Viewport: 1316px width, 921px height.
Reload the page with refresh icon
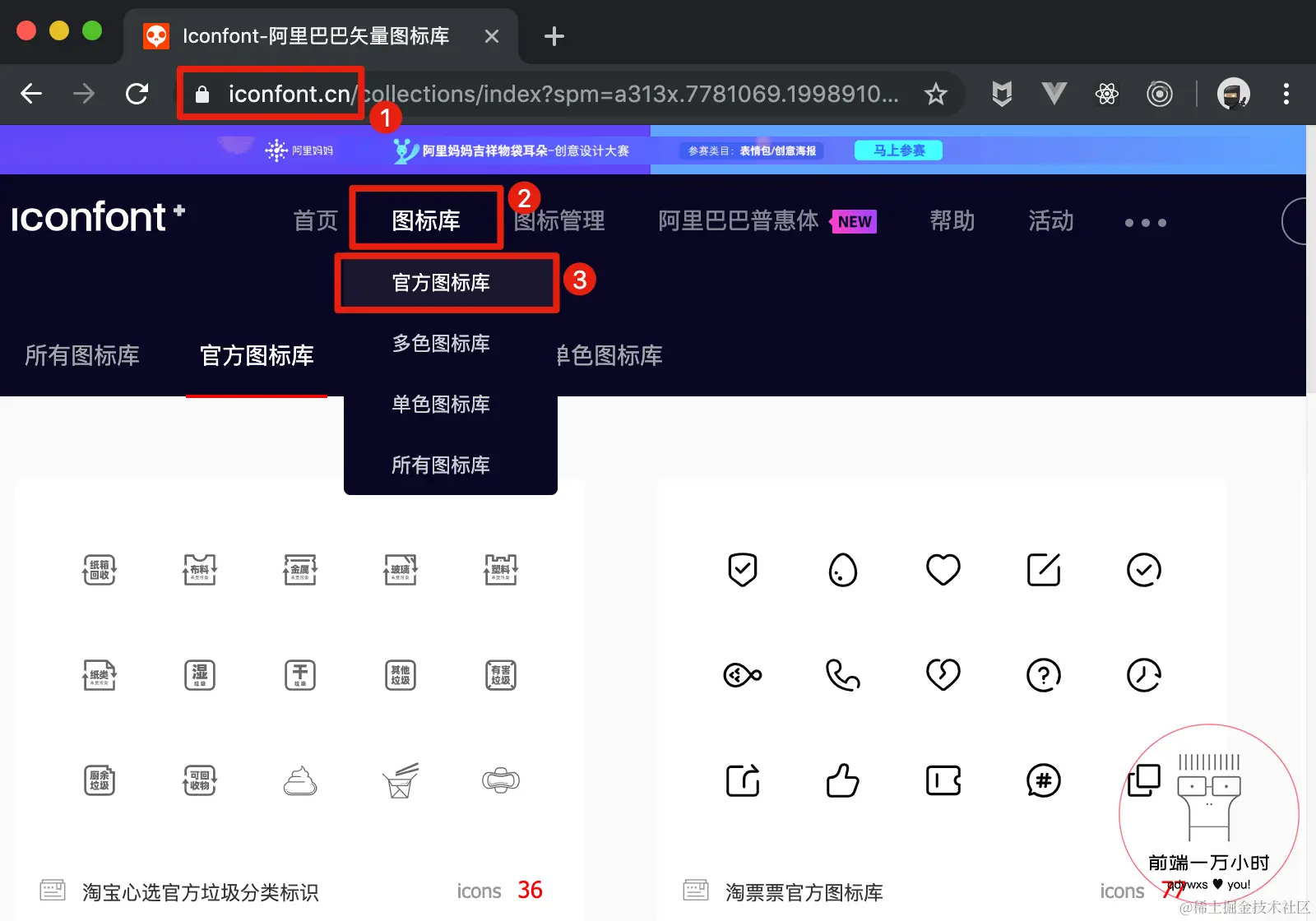click(x=137, y=94)
